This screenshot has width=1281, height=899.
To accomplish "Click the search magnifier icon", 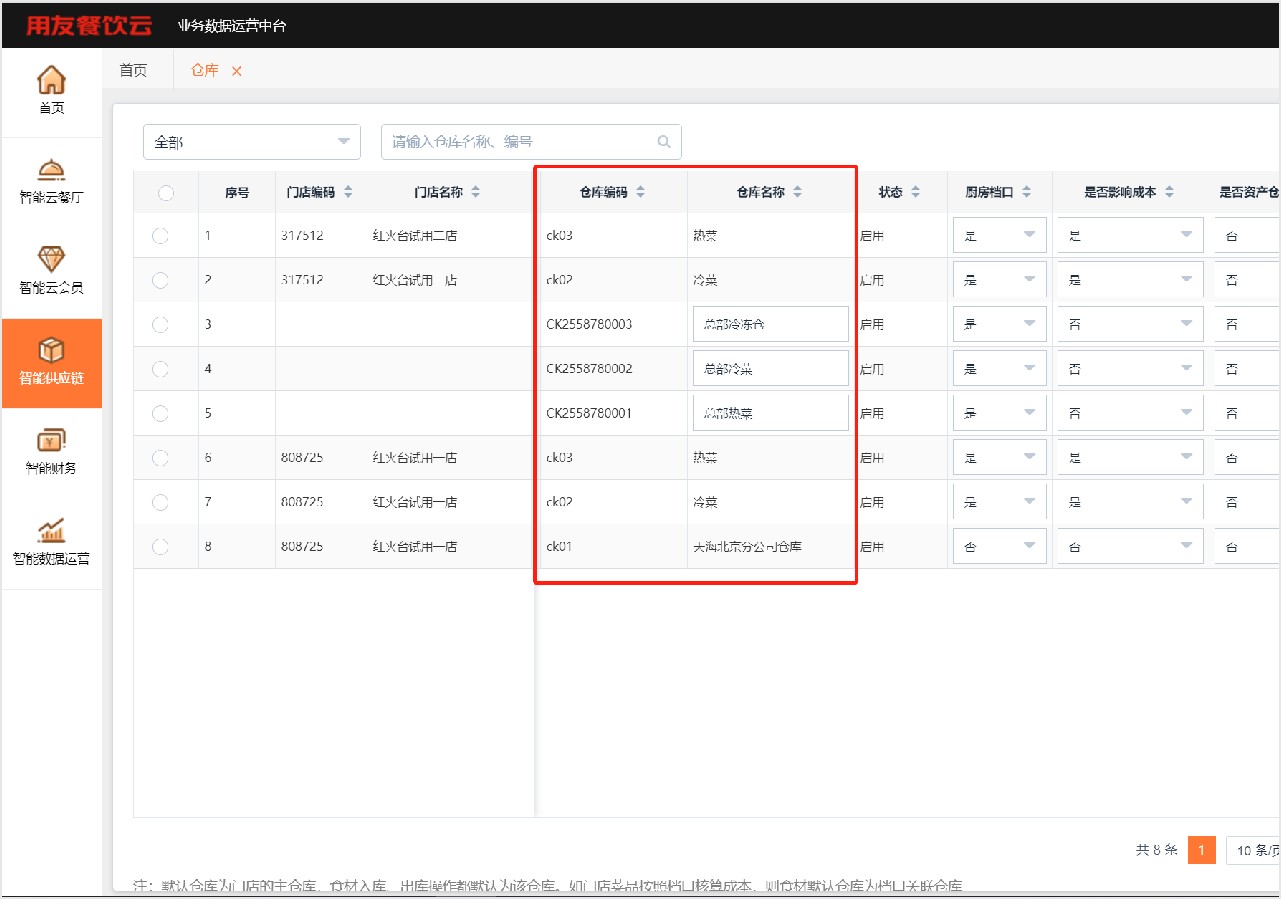I will pyautogui.click(x=664, y=142).
